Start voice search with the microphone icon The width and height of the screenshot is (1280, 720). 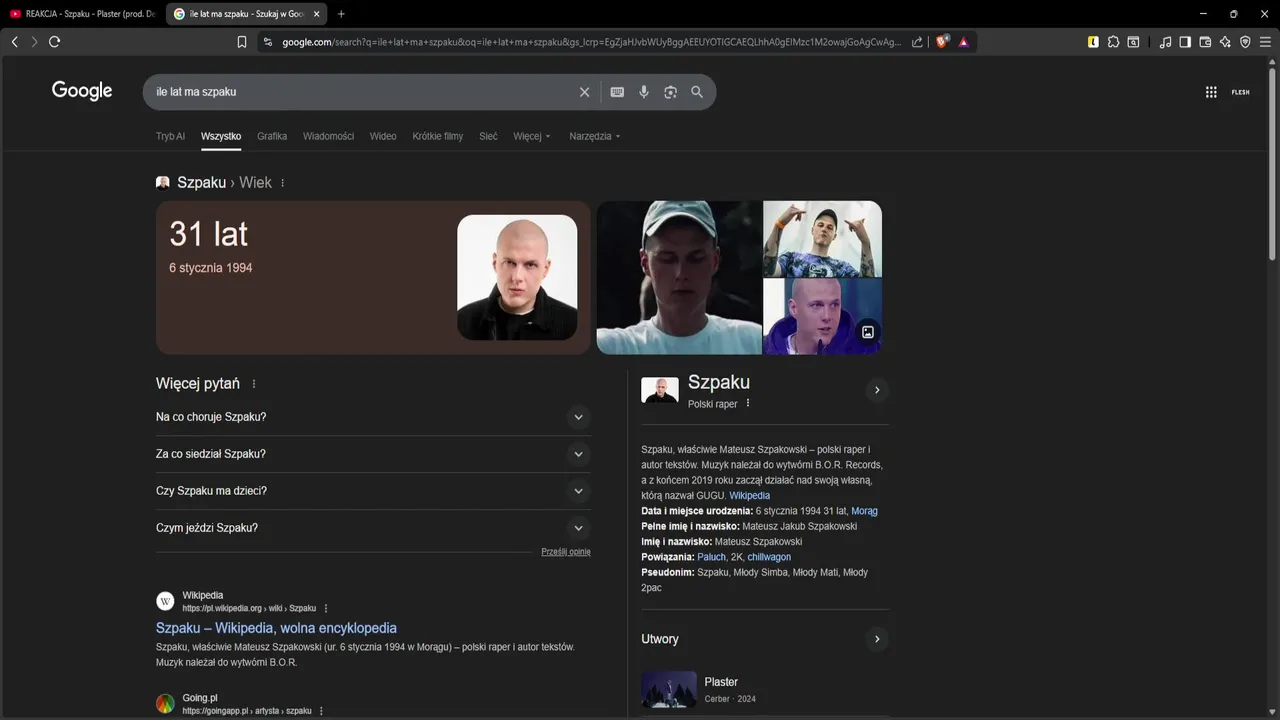click(x=644, y=92)
